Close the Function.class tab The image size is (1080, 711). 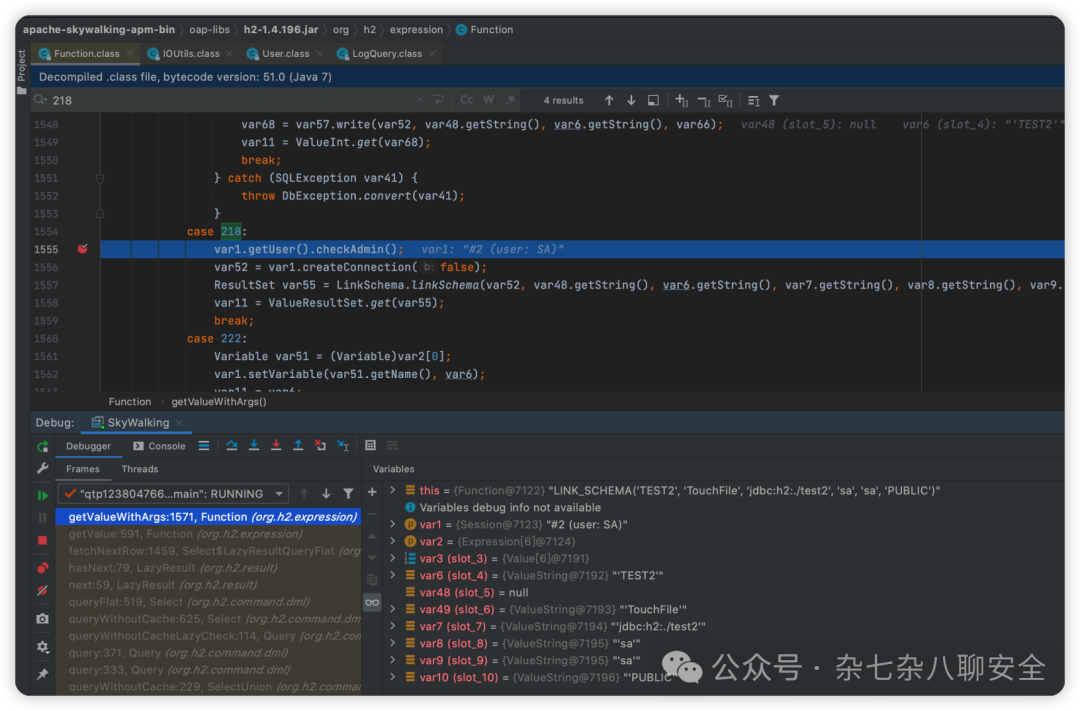(x=130, y=54)
